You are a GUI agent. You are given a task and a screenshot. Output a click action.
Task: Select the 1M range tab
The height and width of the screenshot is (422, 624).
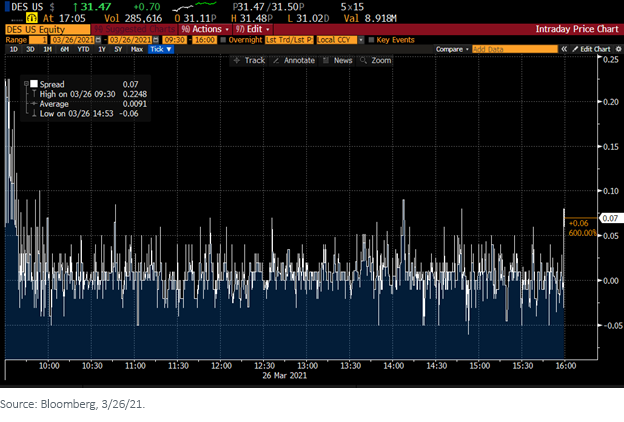coord(47,49)
